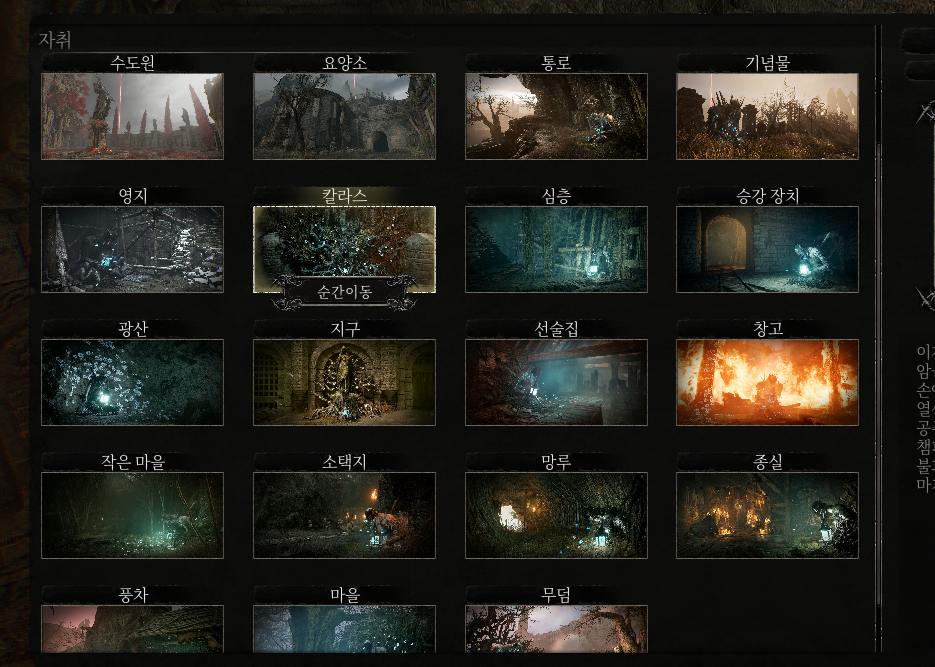Screen dimensions: 935x667
Task: Select the 마을 vestige thumbnail
Action: coord(344,629)
